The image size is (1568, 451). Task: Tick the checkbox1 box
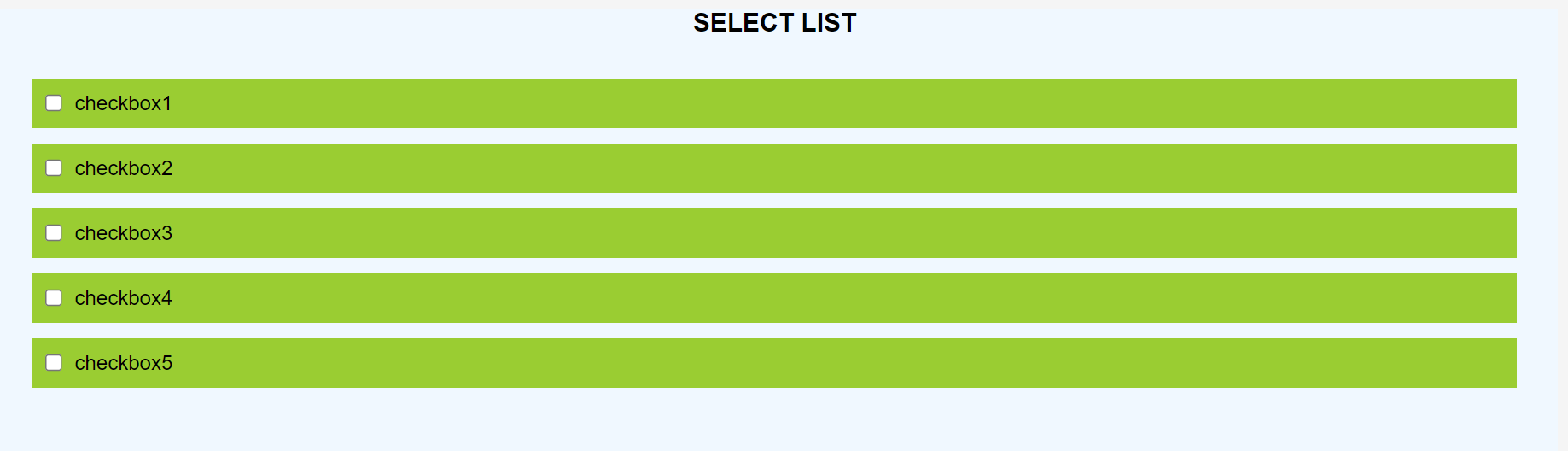click(x=54, y=103)
